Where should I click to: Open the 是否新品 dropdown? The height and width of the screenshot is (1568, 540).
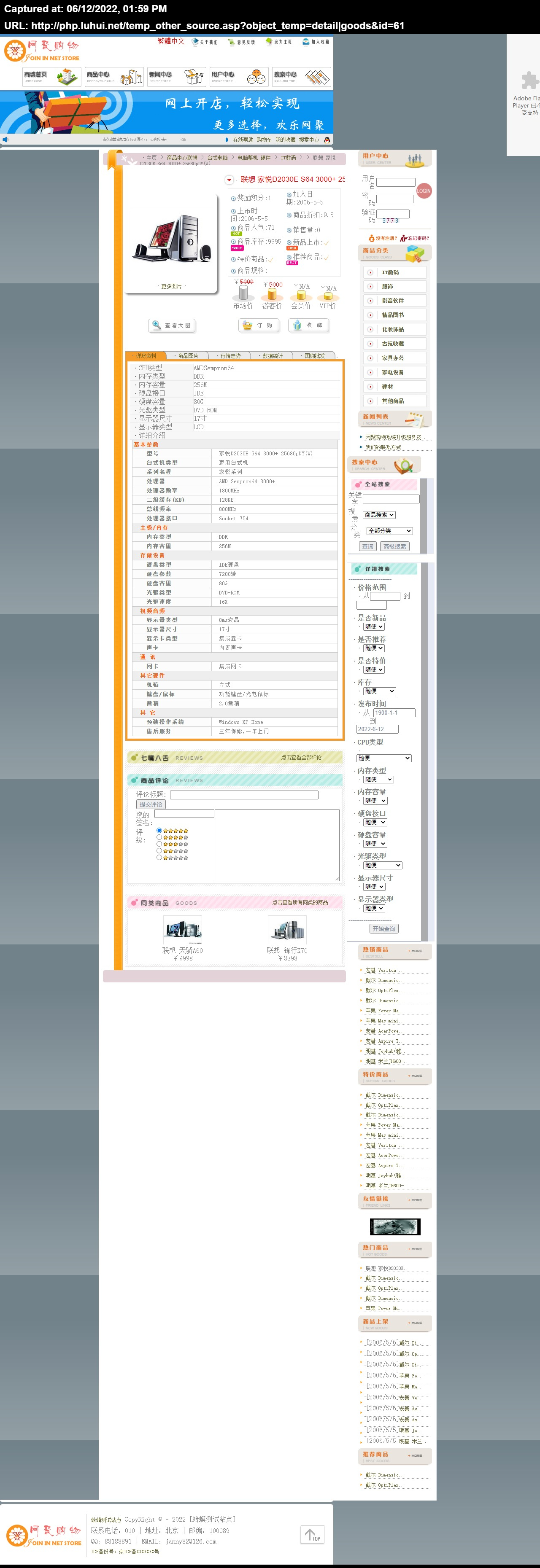[374, 627]
